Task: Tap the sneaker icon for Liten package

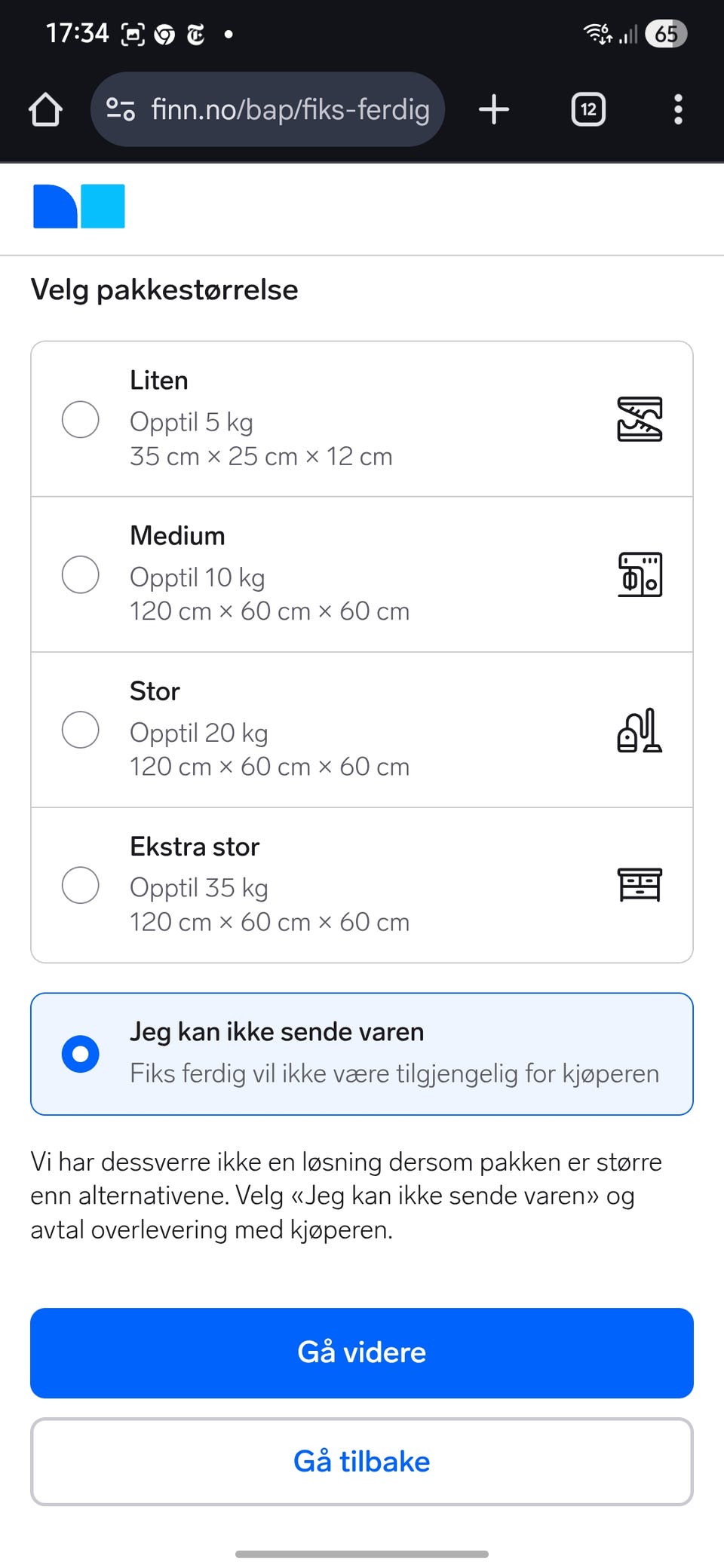Action: click(x=640, y=419)
